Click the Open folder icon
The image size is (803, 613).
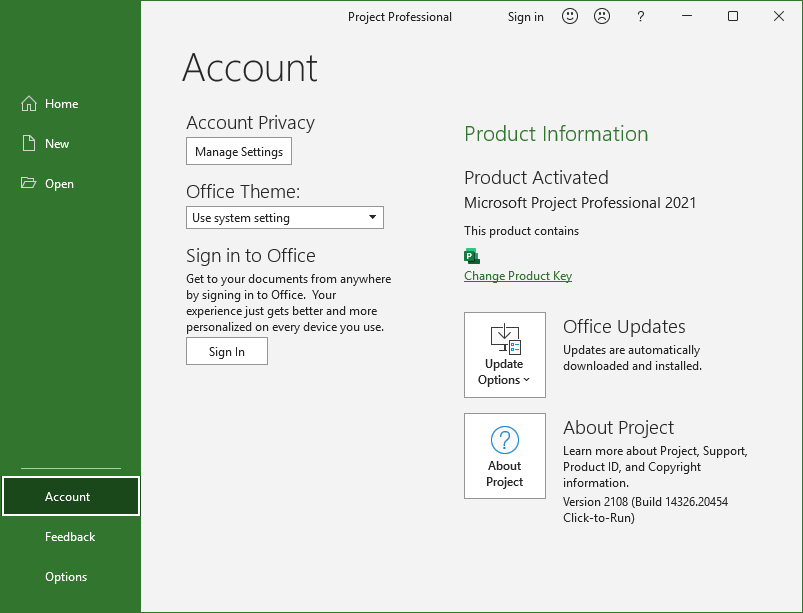coord(29,183)
